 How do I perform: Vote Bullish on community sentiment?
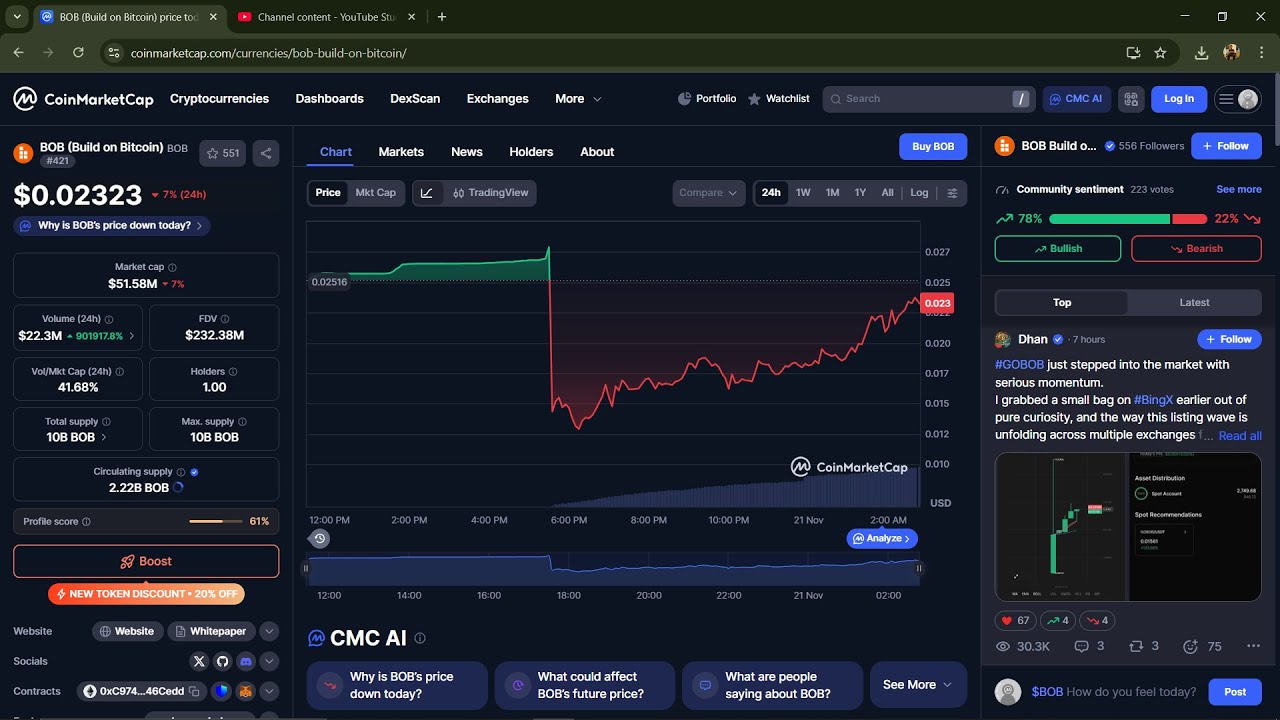point(1058,249)
